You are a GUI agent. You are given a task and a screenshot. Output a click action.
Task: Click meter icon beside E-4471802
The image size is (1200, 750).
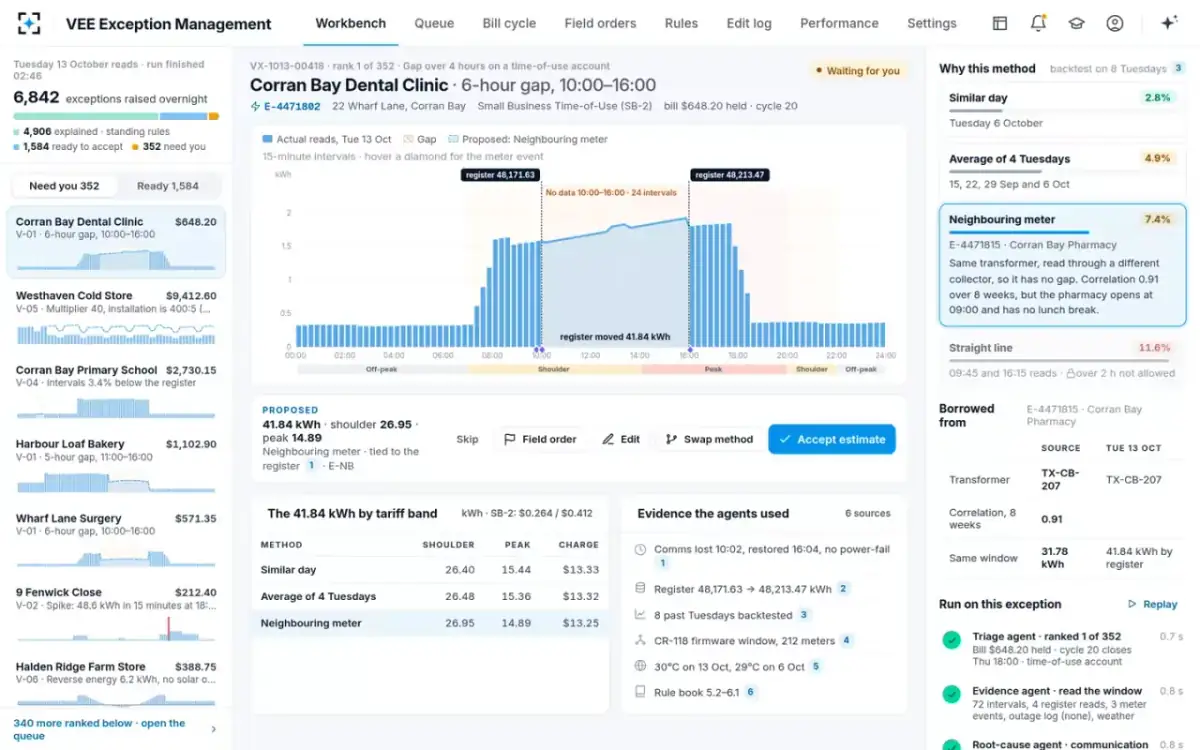tap(255, 106)
